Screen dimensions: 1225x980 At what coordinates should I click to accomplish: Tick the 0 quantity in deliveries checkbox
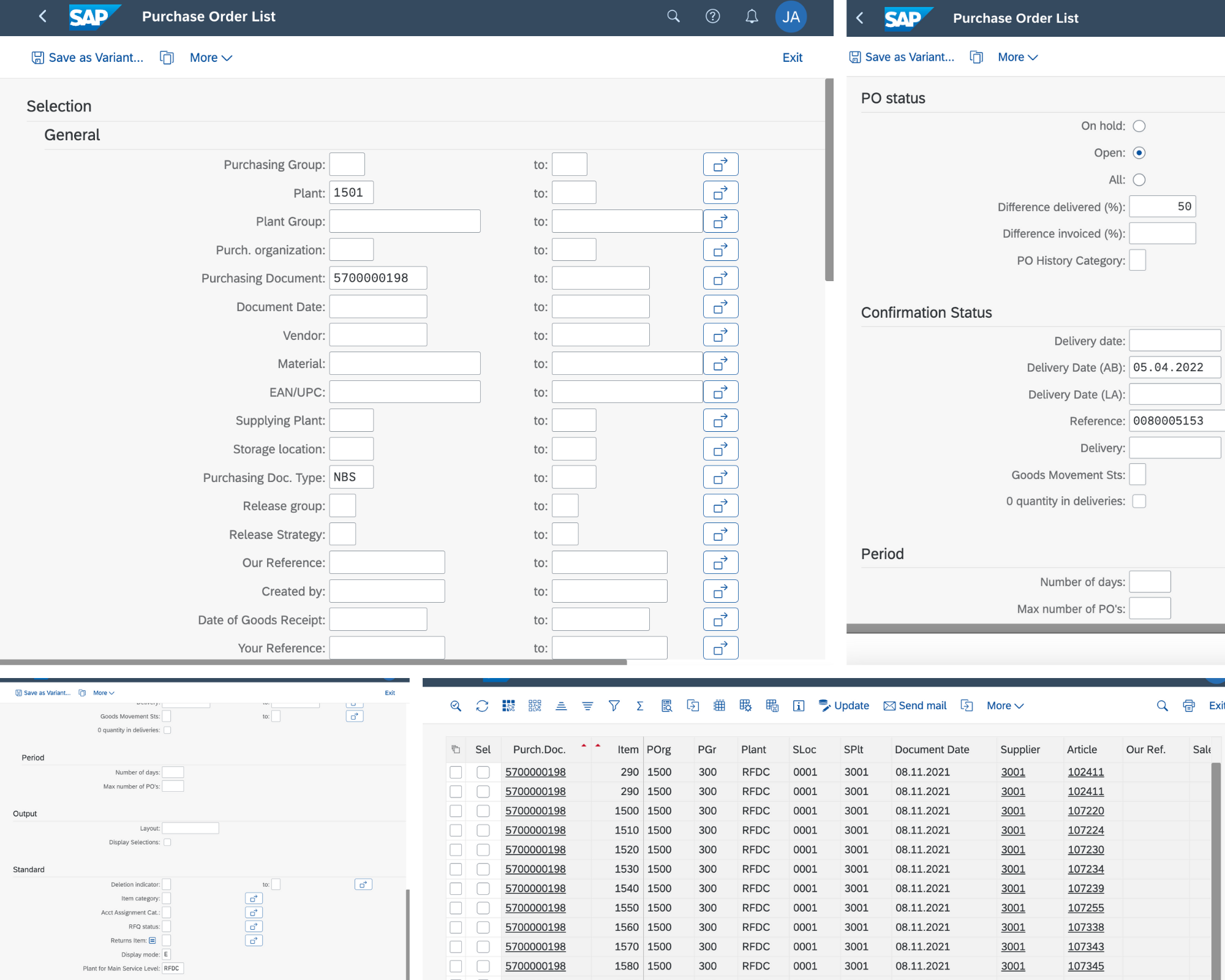1139,502
